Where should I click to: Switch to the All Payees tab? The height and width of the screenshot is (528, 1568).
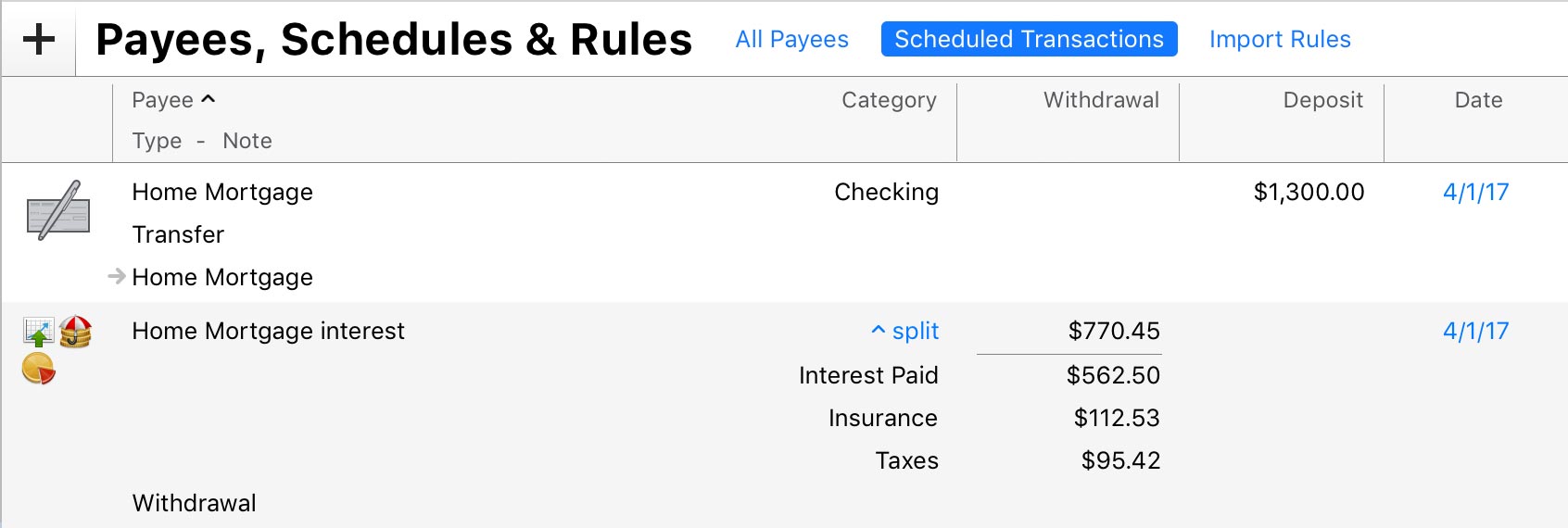tap(791, 39)
